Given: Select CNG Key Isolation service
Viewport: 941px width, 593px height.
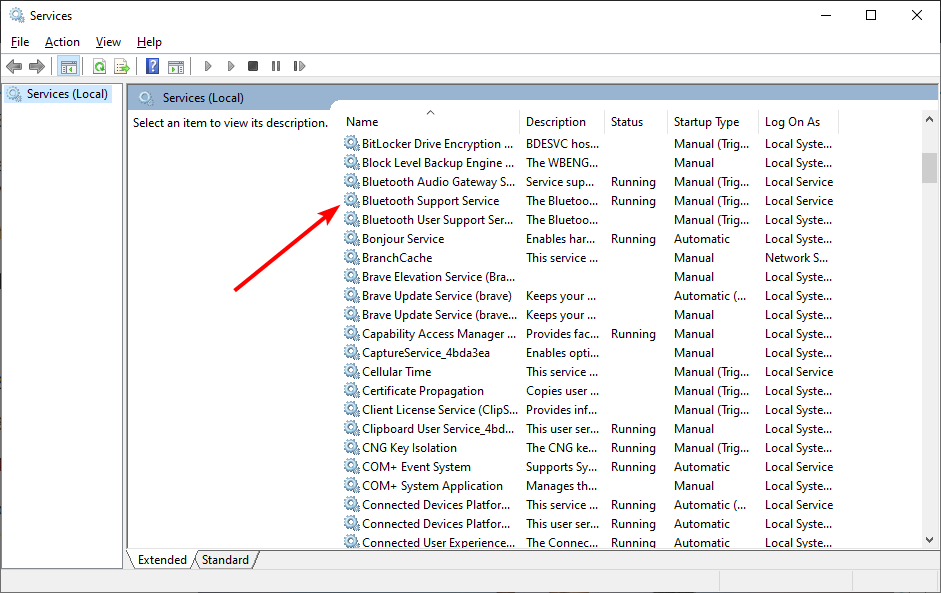Looking at the screenshot, I should pos(589,448).
